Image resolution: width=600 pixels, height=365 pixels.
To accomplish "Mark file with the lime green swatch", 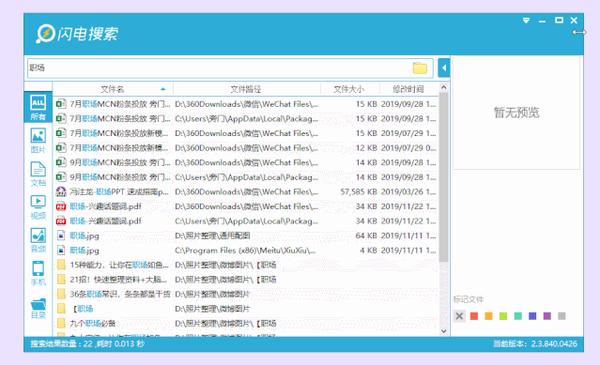I will pyautogui.click(x=503, y=316).
